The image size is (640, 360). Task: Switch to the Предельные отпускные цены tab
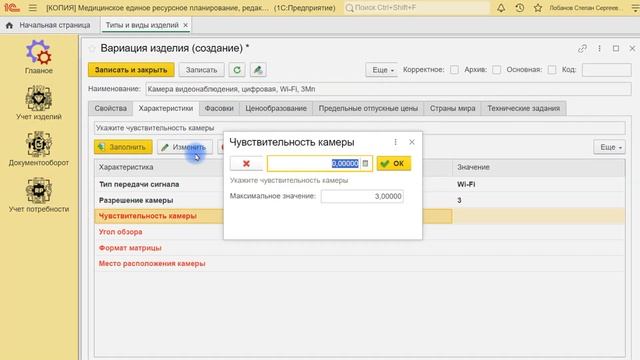click(x=368, y=109)
